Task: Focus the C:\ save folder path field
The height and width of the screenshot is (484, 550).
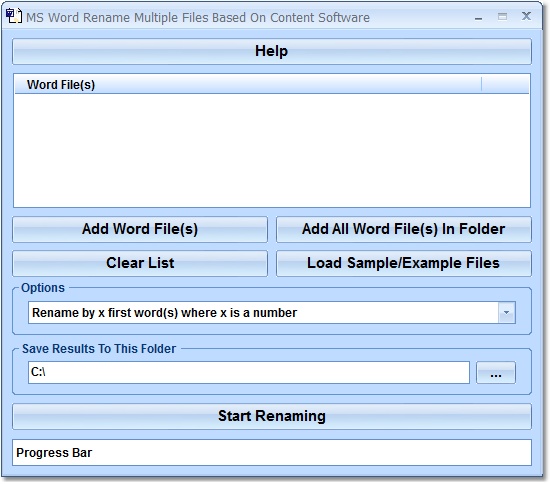Action: 249,372
